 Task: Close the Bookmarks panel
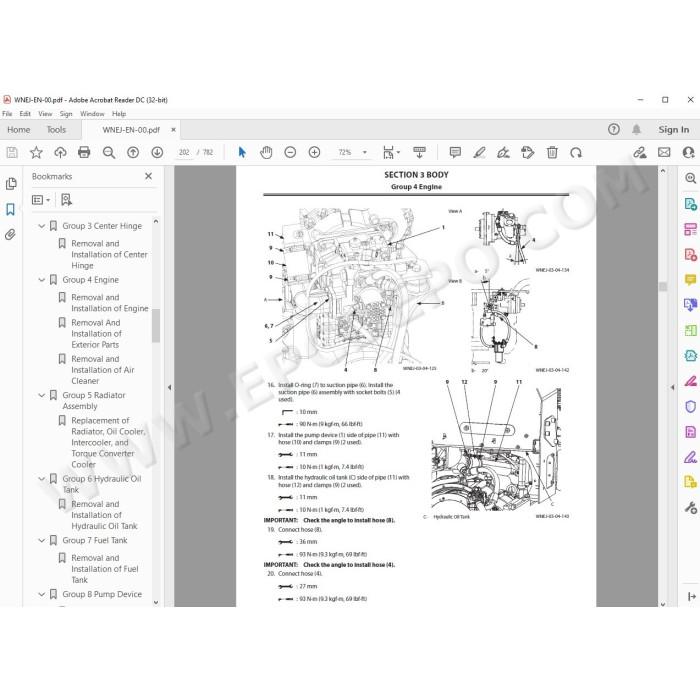[149, 176]
